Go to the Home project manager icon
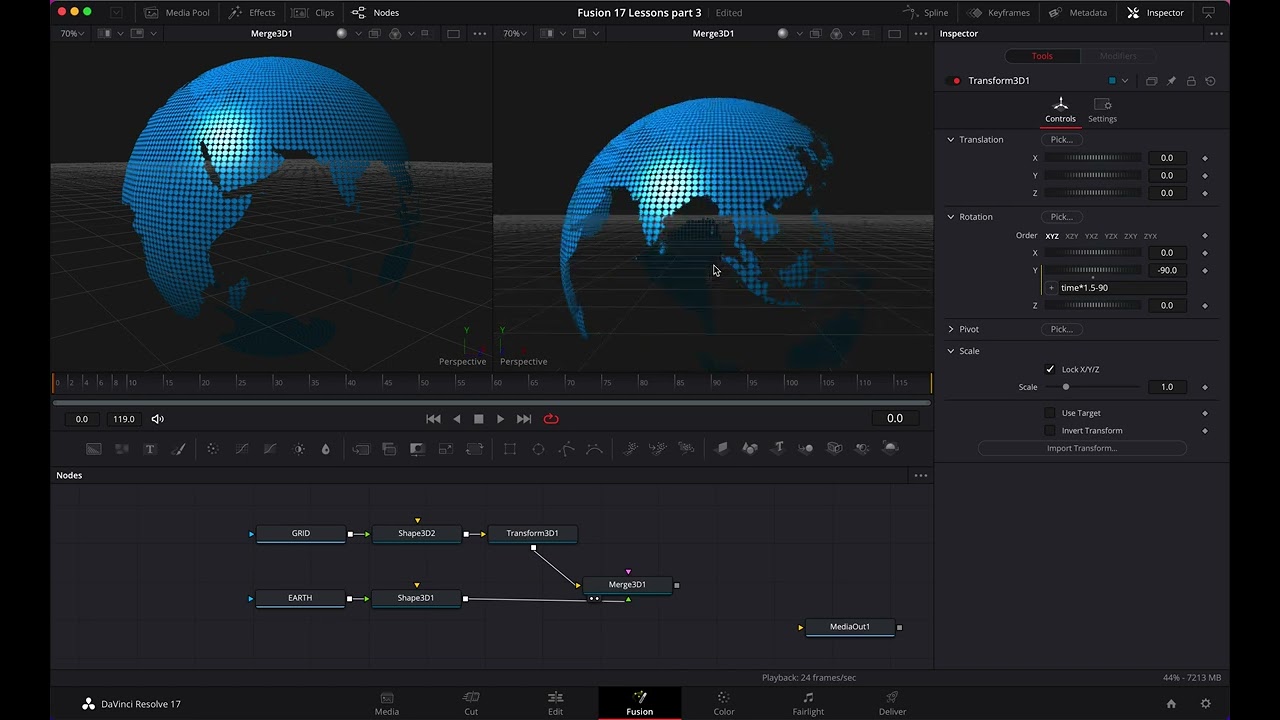Screen dimensions: 1280x720 (1171, 704)
